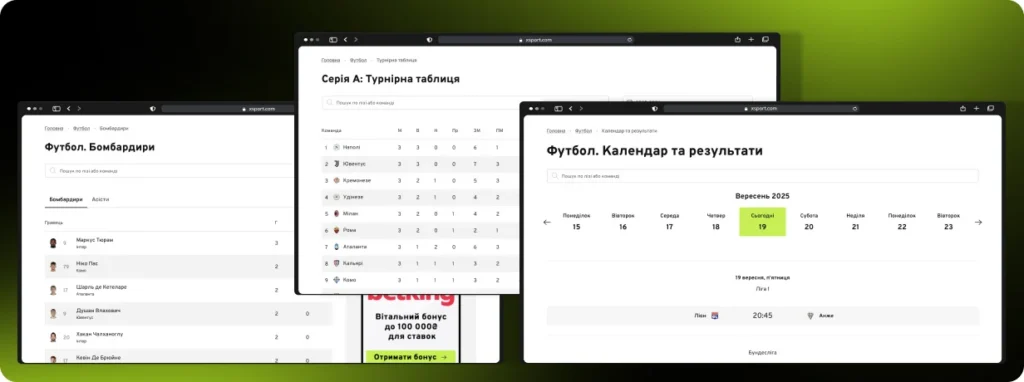Select Середа 17 in calendar
The height and width of the screenshot is (382, 1024).
(x=669, y=221)
